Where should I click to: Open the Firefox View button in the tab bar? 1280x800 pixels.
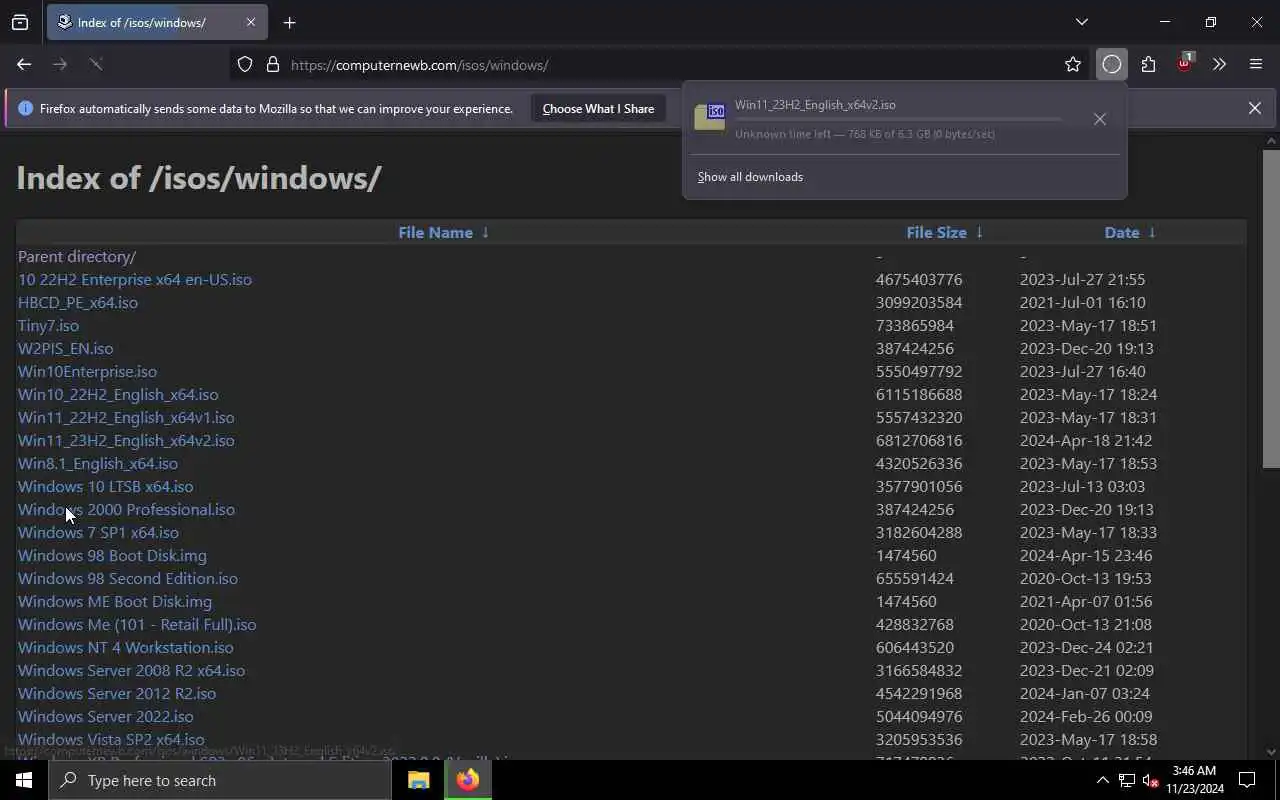click(x=20, y=22)
